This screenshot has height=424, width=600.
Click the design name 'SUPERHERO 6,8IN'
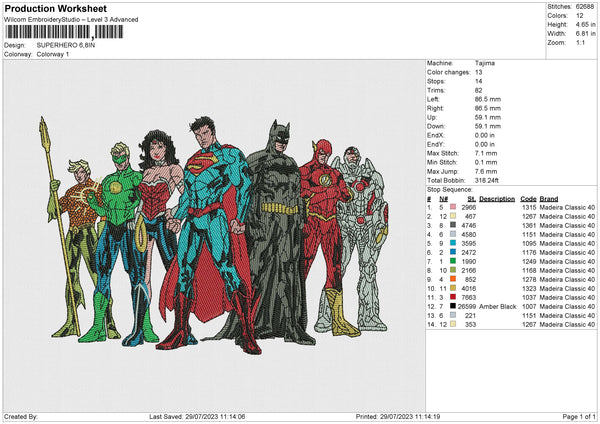pyautogui.click(x=66, y=45)
